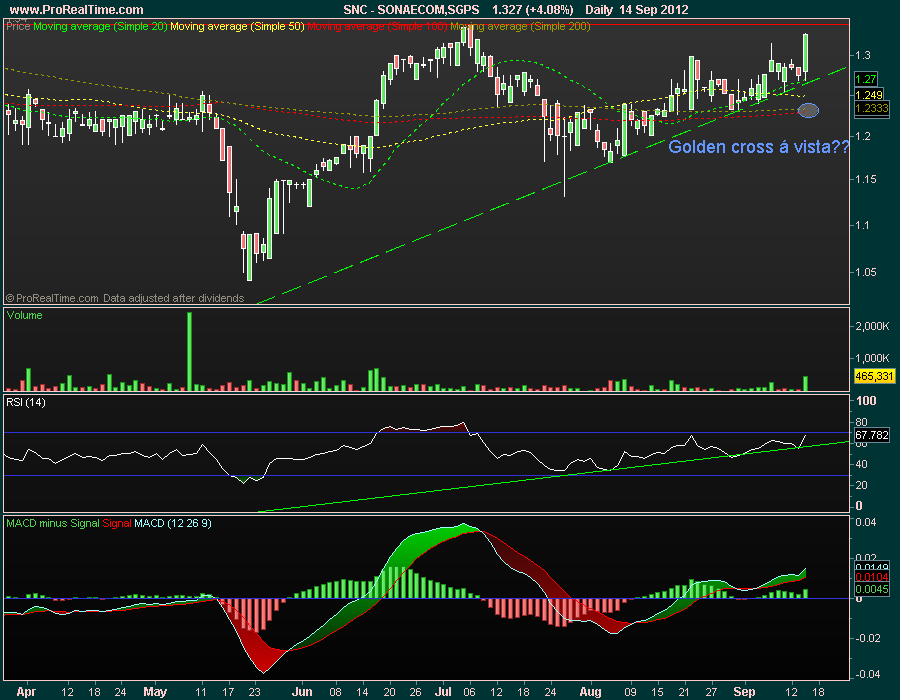Click the 80 level on RSI axis
900x700 pixels.
(x=862, y=423)
